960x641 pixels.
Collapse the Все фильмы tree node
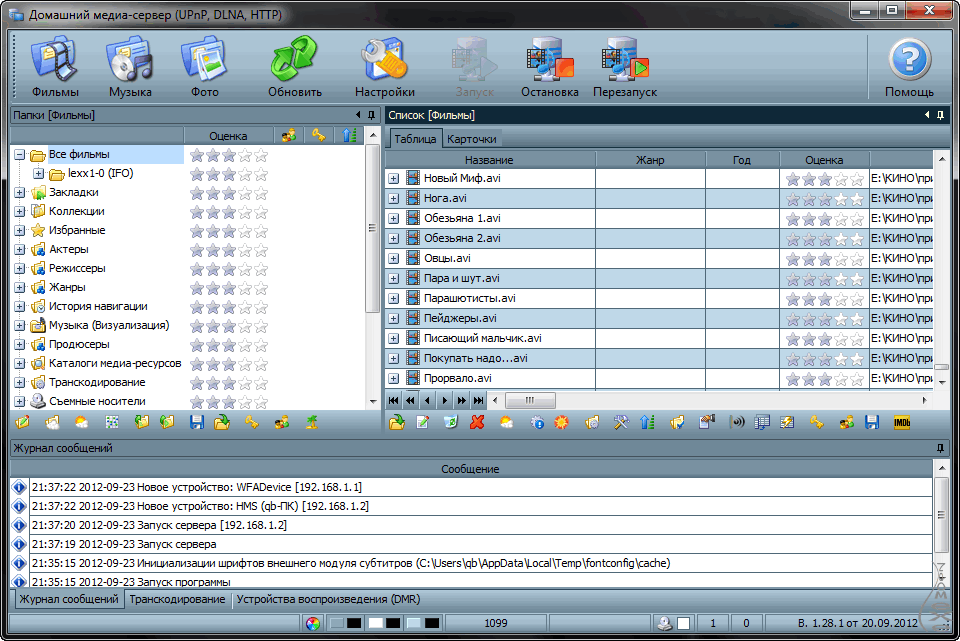tap(19, 155)
